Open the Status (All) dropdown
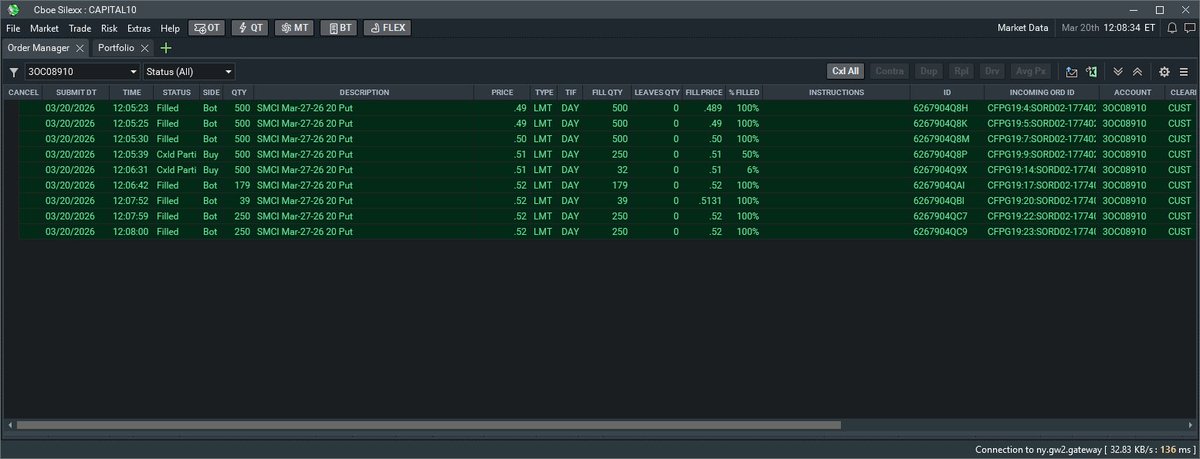 pyautogui.click(x=189, y=72)
